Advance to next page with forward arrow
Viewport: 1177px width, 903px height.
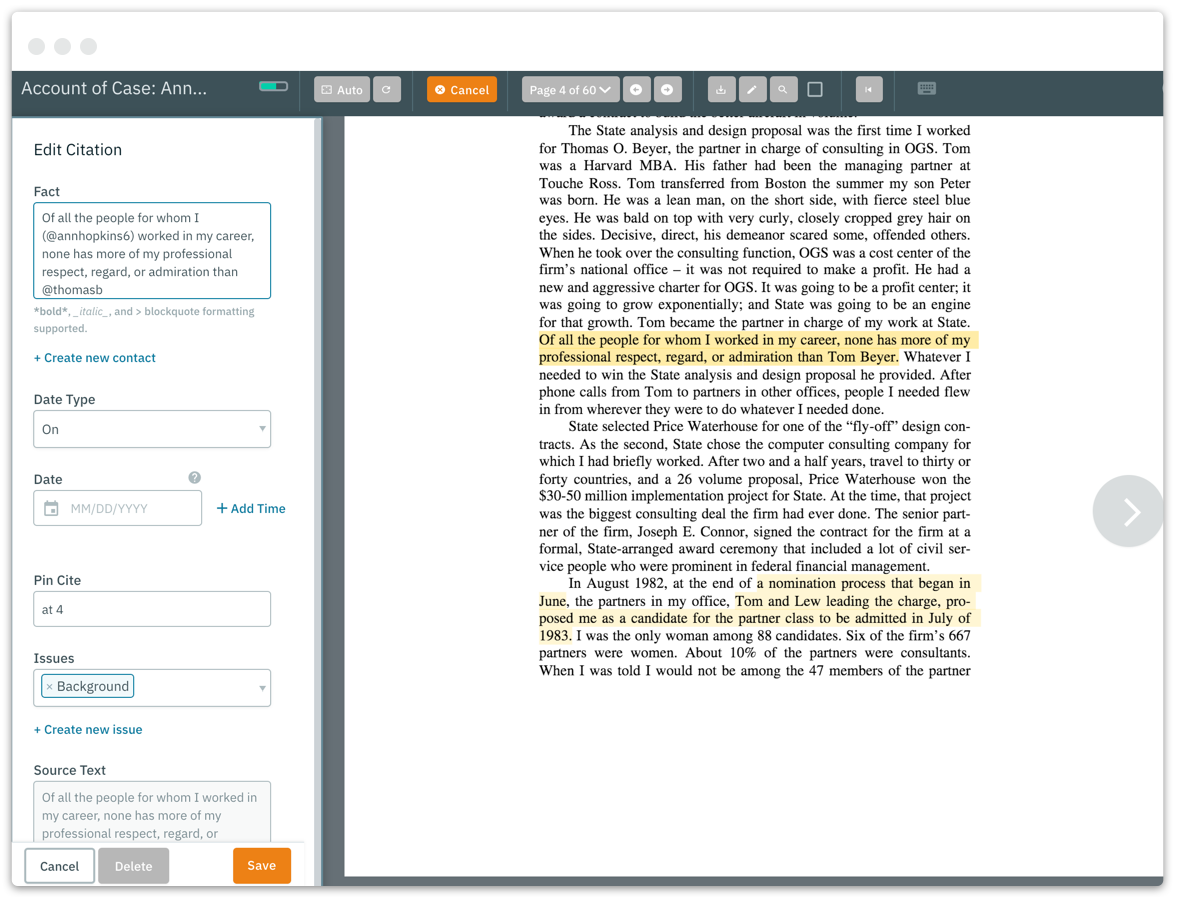tap(665, 89)
